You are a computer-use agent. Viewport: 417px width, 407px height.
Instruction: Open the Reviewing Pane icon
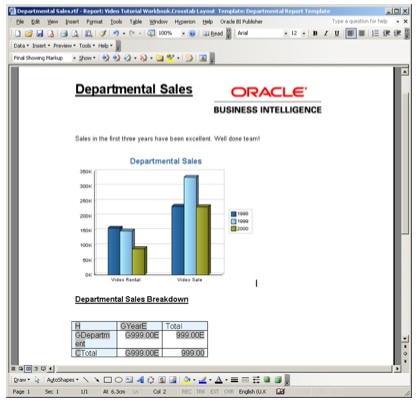pos(203,58)
